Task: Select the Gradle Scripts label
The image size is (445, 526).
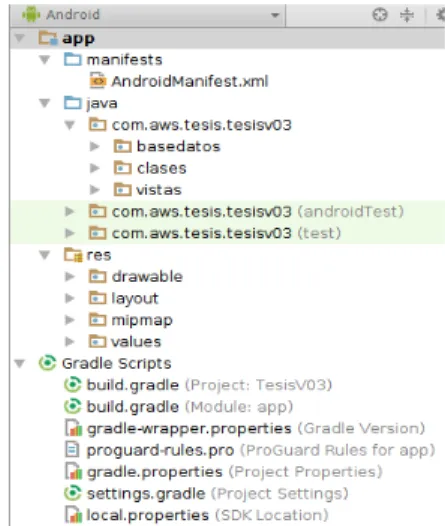Action: click(117, 364)
